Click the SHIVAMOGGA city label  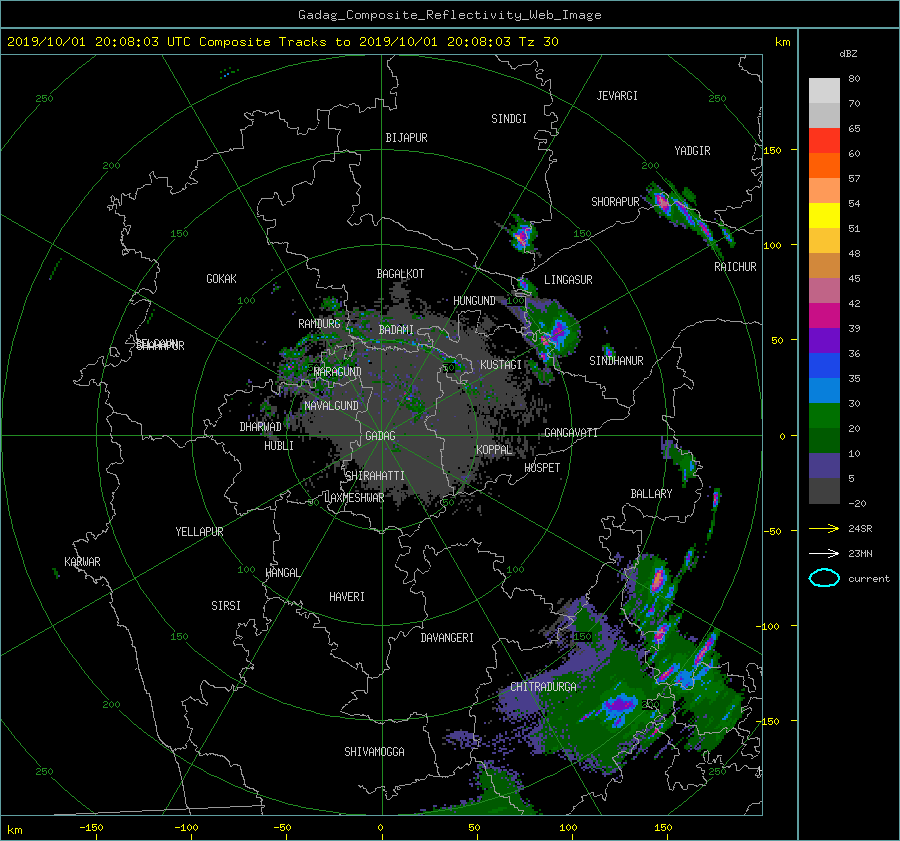coord(374,752)
